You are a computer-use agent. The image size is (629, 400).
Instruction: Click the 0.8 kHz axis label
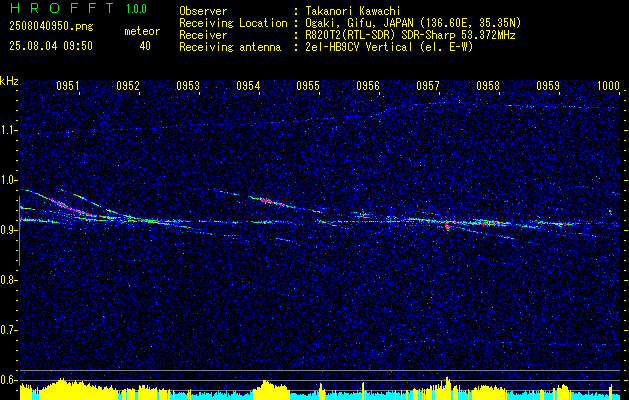click(x=8, y=280)
